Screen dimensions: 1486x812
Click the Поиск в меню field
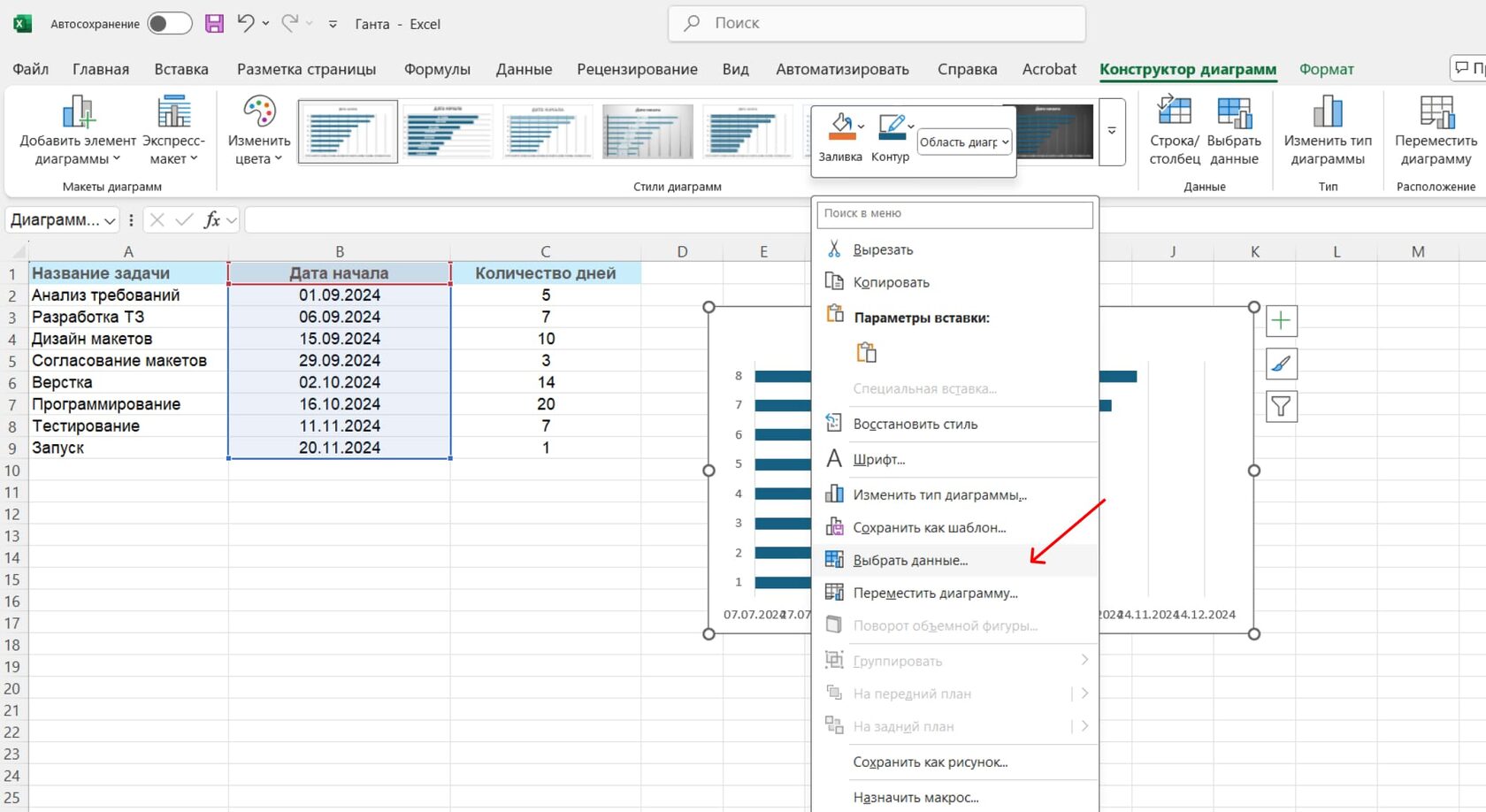pyautogui.click(x=955, y=214)
